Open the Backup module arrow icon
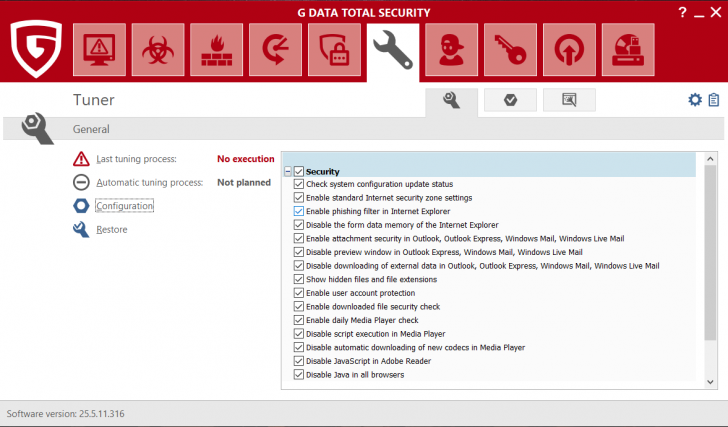Image resolution: width=728 pixels, height=427 pixels. coord(275,50)
